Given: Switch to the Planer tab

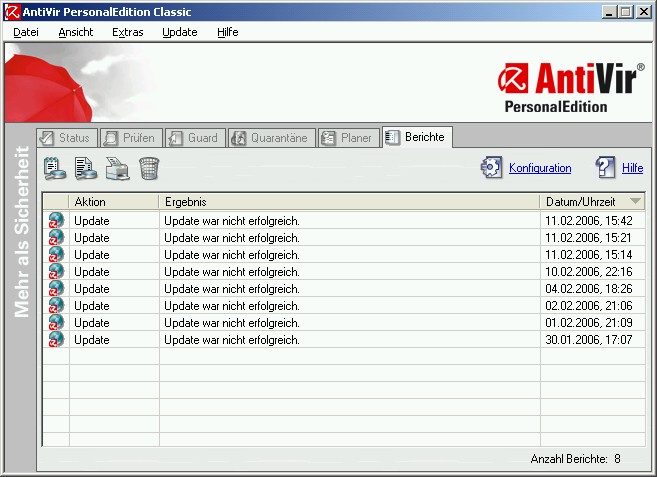Looking at the screenshot, I should coord(348,138).
